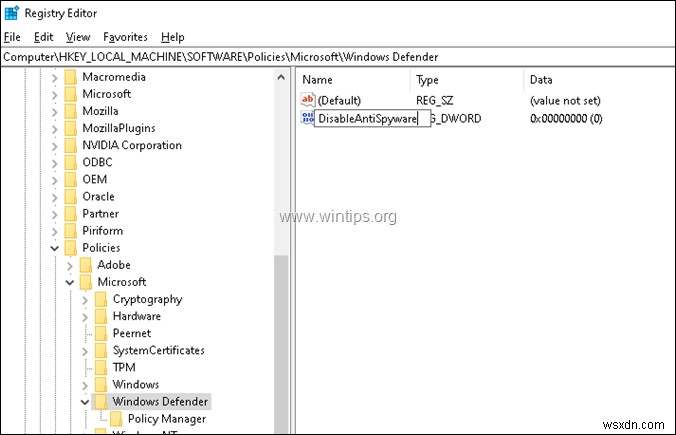Select the SystemCertificates folder icon
This screenshot has height=435, width=676.
coord(101,350)
